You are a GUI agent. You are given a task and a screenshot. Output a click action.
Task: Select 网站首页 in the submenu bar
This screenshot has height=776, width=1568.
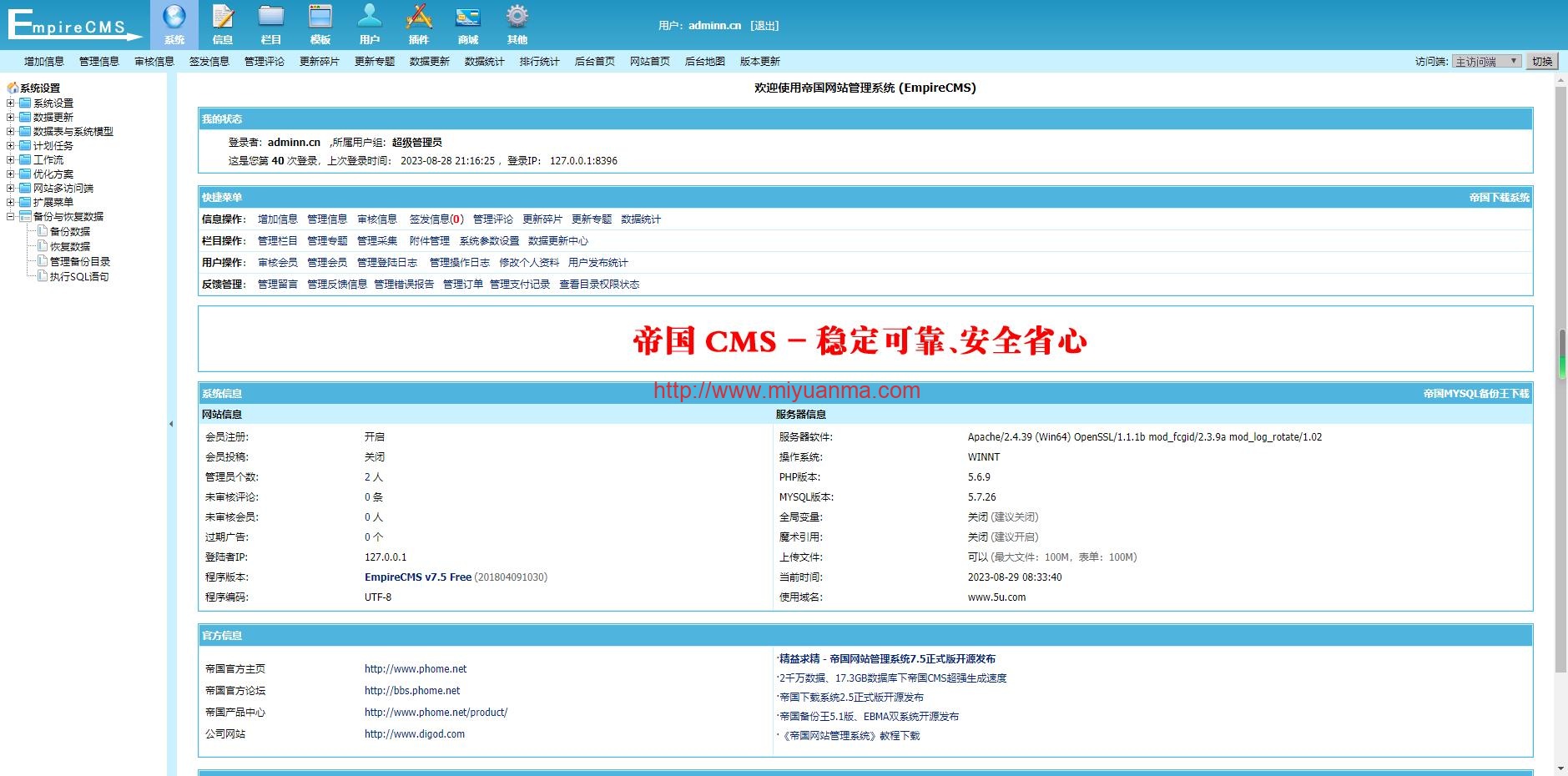coord(650,62)
